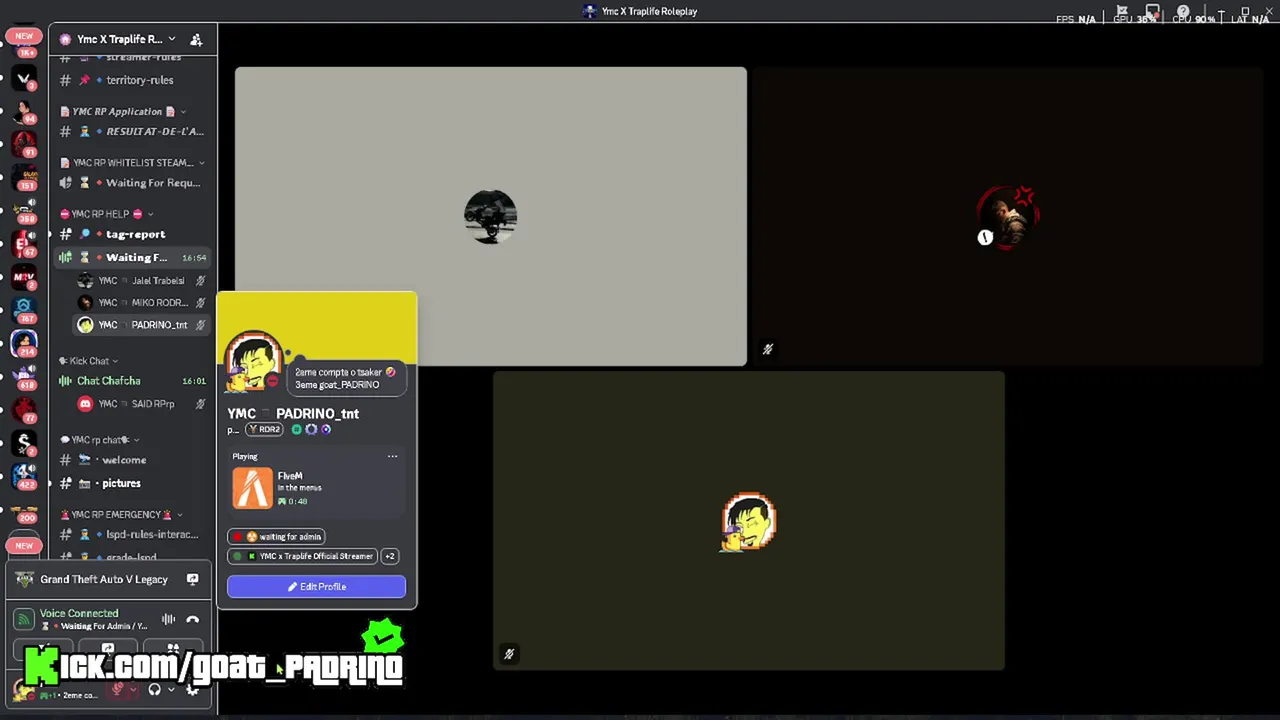Open the server with the 767 badge
Screen dimensions: 1280x720
point(24,310)
